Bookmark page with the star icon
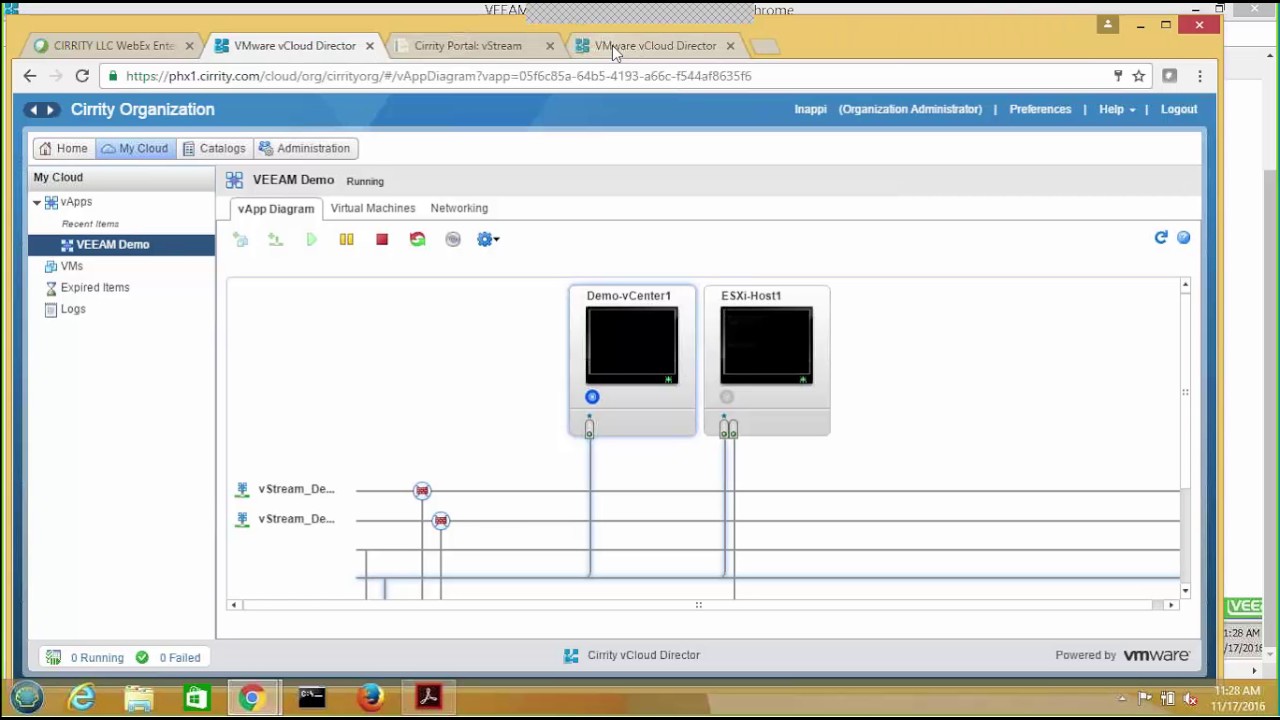 (x=1138, y=76)
